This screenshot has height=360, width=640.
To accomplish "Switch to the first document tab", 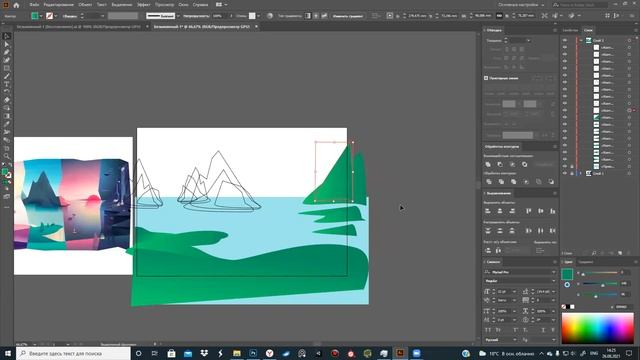I will tap(78, 27).
